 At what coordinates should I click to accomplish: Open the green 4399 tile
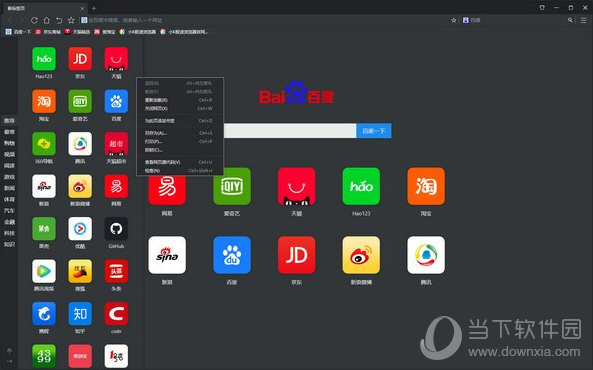pos(44,356)
